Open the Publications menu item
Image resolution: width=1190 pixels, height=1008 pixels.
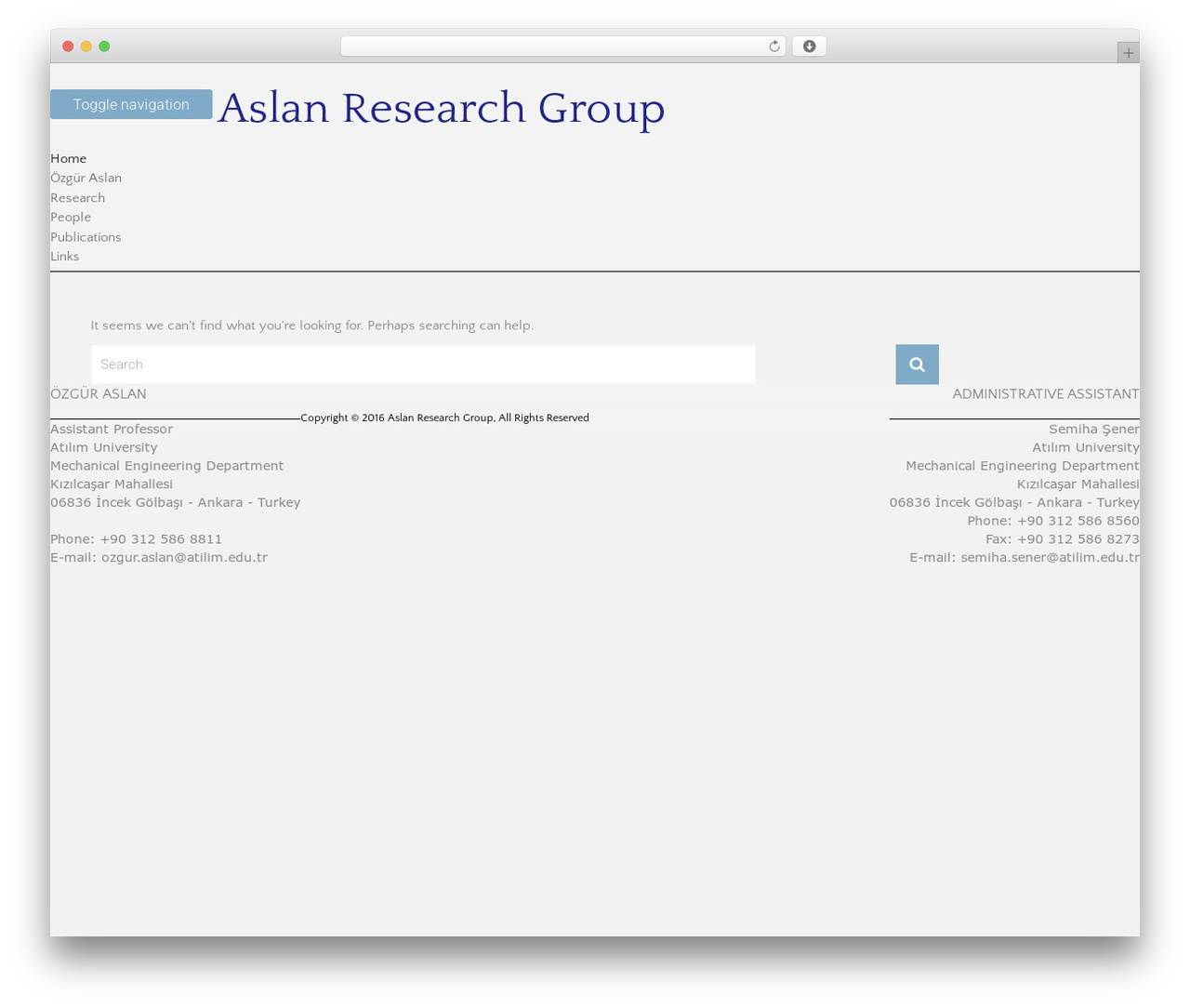86,237
